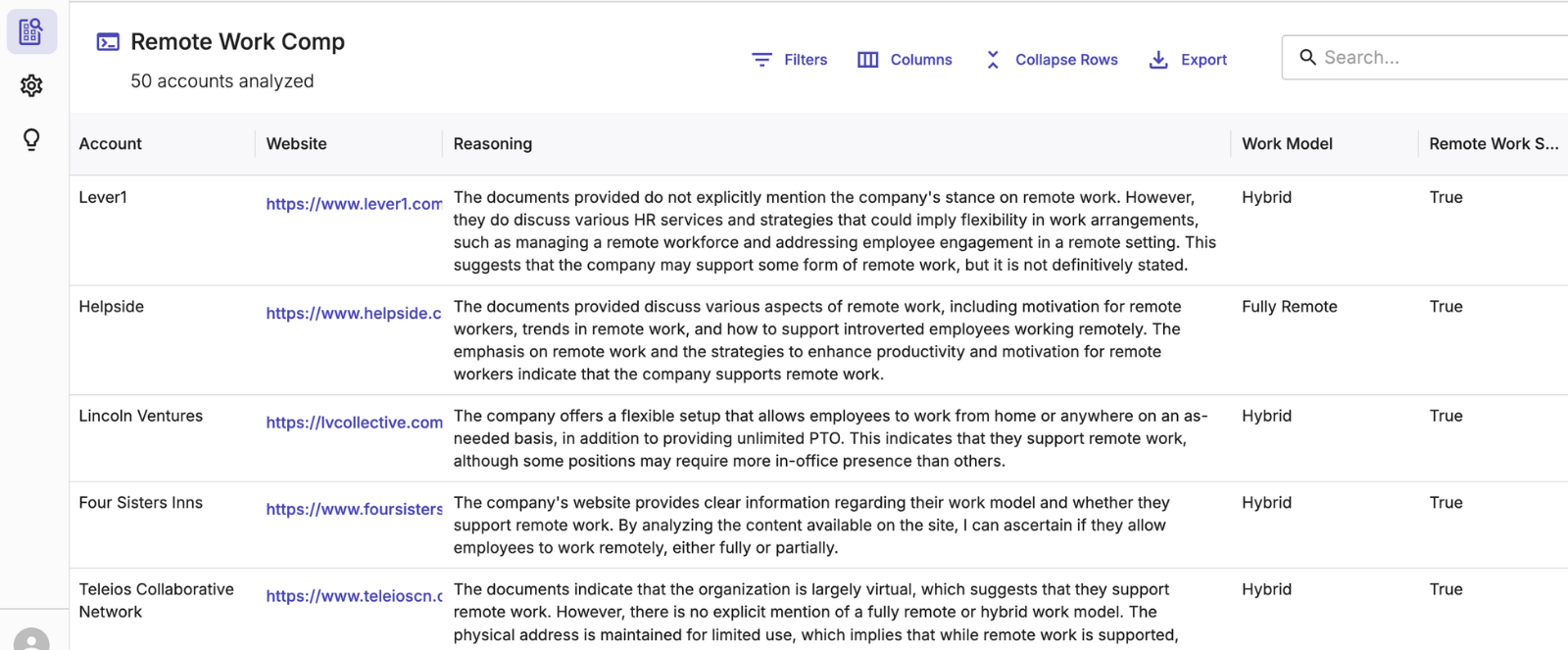
Task: Sort by the Account column header
Action: [x=110, y=144]
